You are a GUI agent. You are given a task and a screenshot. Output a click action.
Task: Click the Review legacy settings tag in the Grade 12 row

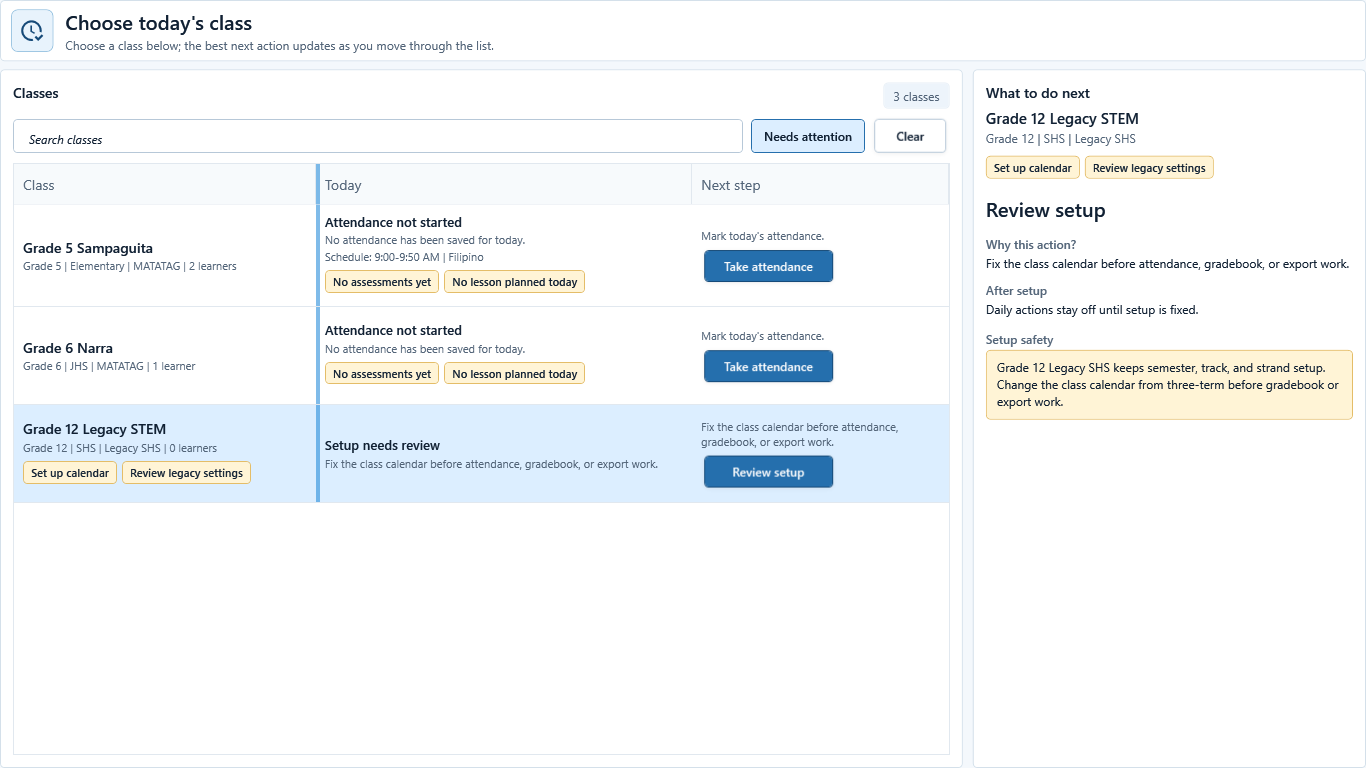pyautogui.click(x=187, y=473)
